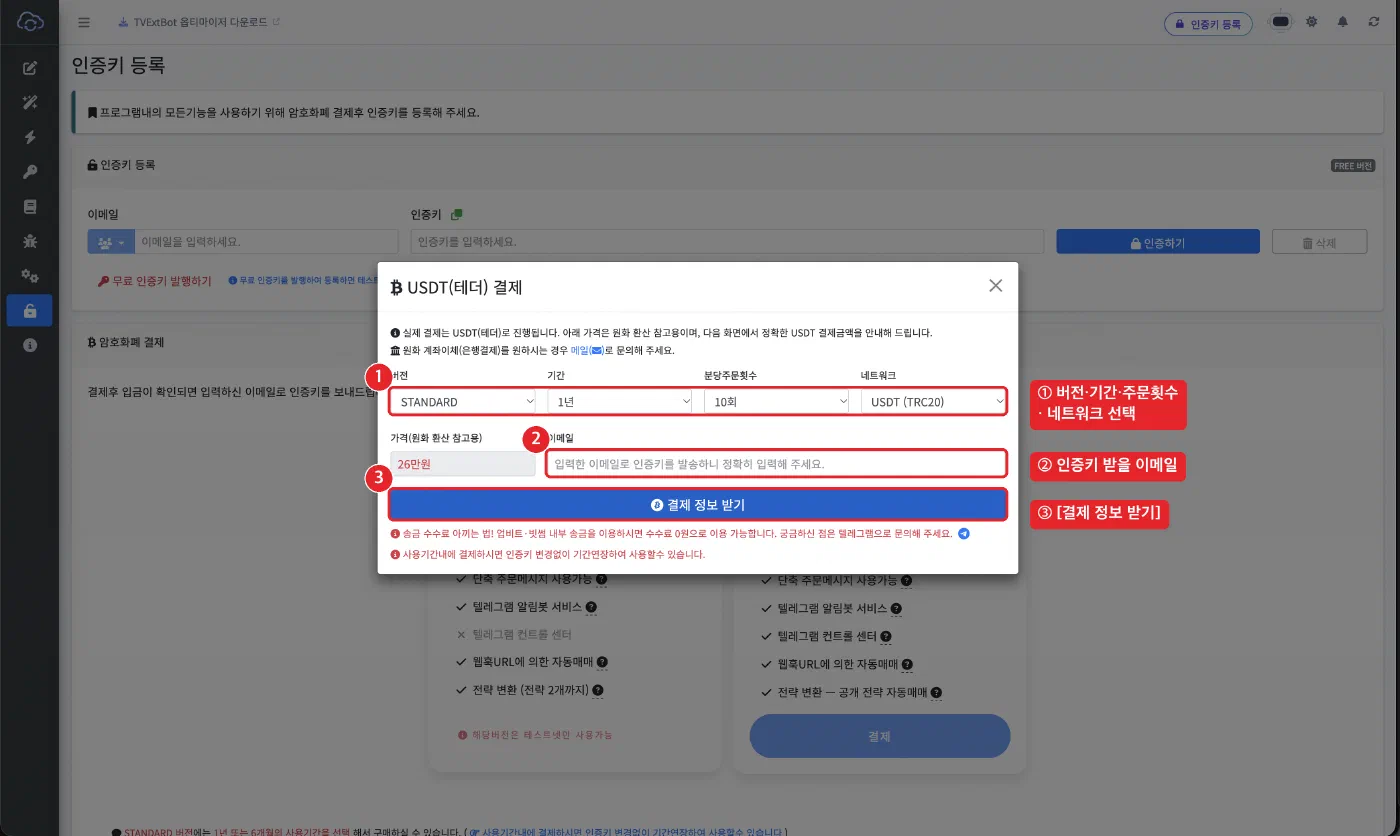This screenshot has width=1400, height=836.
Task: Close the USDT(테더) 결제 dialog
Action: tap(995, 286)
